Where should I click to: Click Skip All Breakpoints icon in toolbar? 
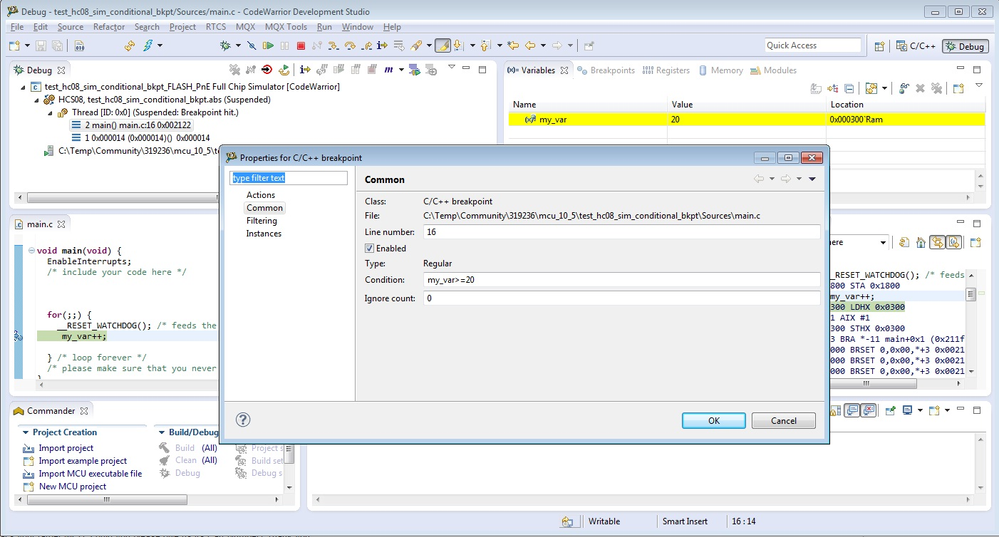pos(252,46)
